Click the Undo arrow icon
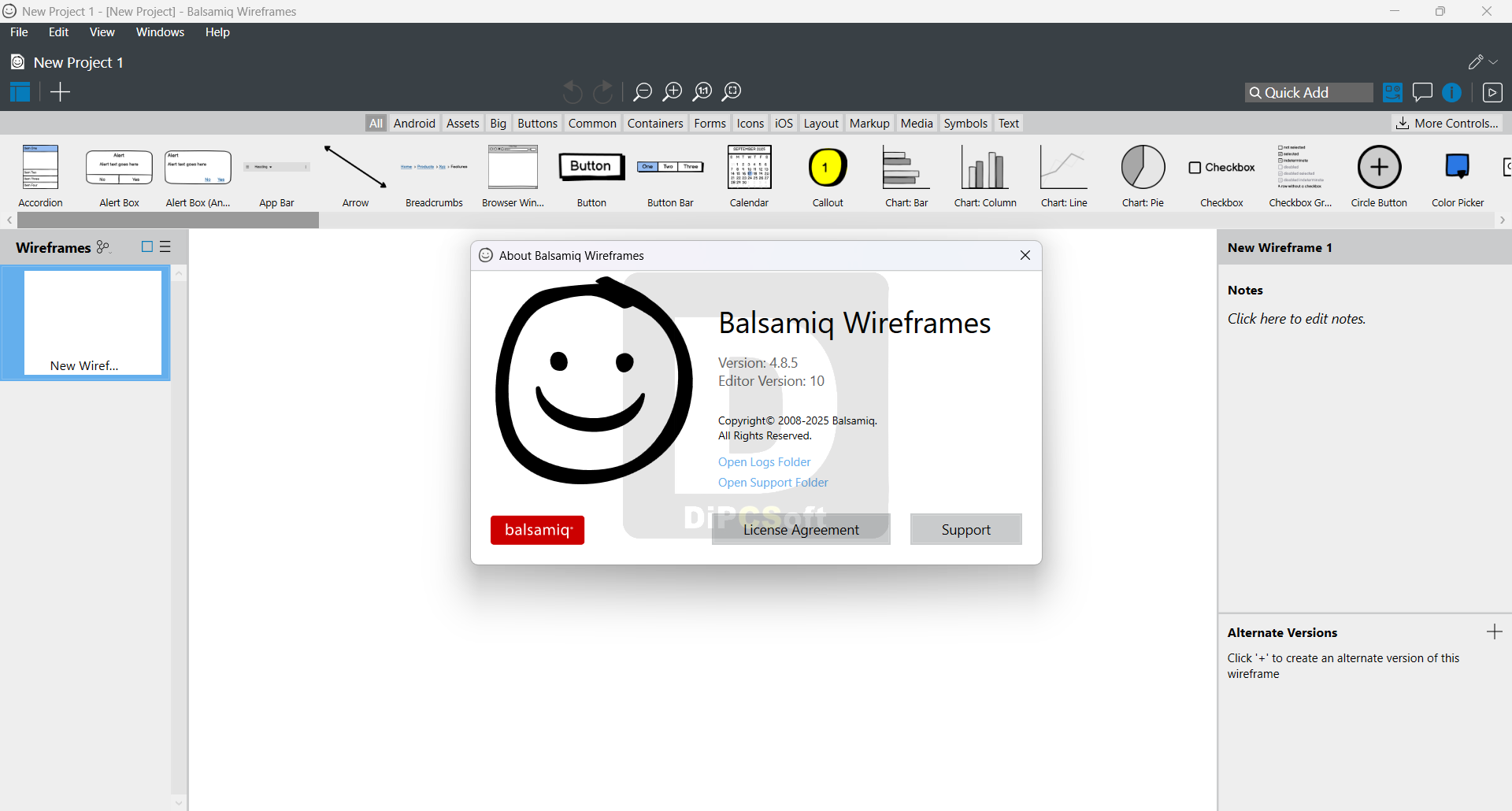Screen dimensions: 1512x811 573,92
